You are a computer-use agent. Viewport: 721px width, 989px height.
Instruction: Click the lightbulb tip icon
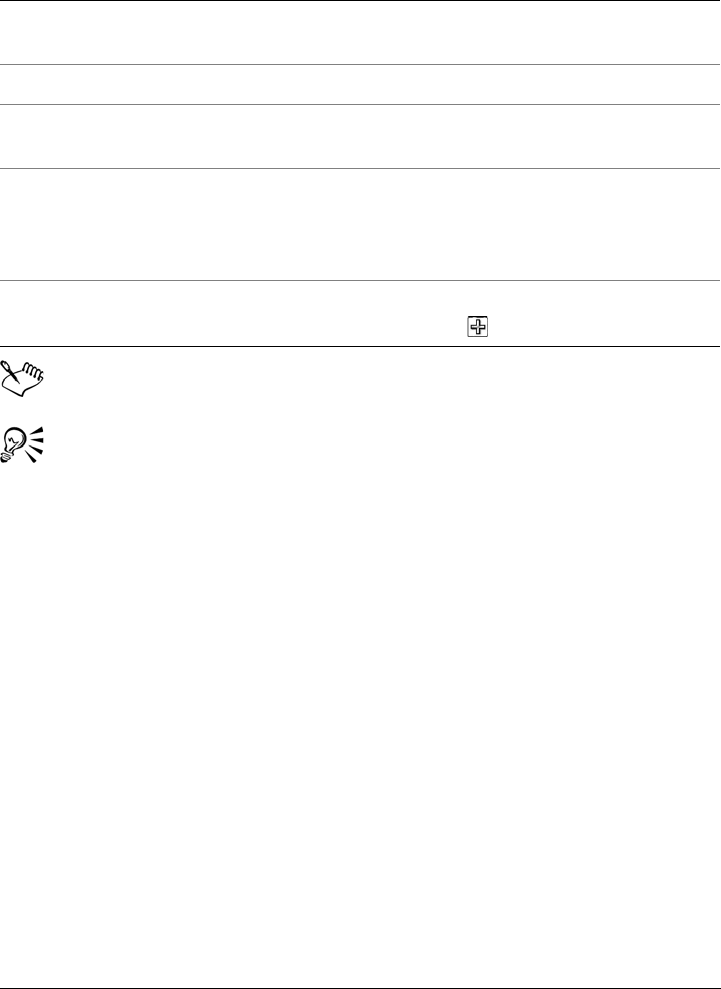(22, 446)
